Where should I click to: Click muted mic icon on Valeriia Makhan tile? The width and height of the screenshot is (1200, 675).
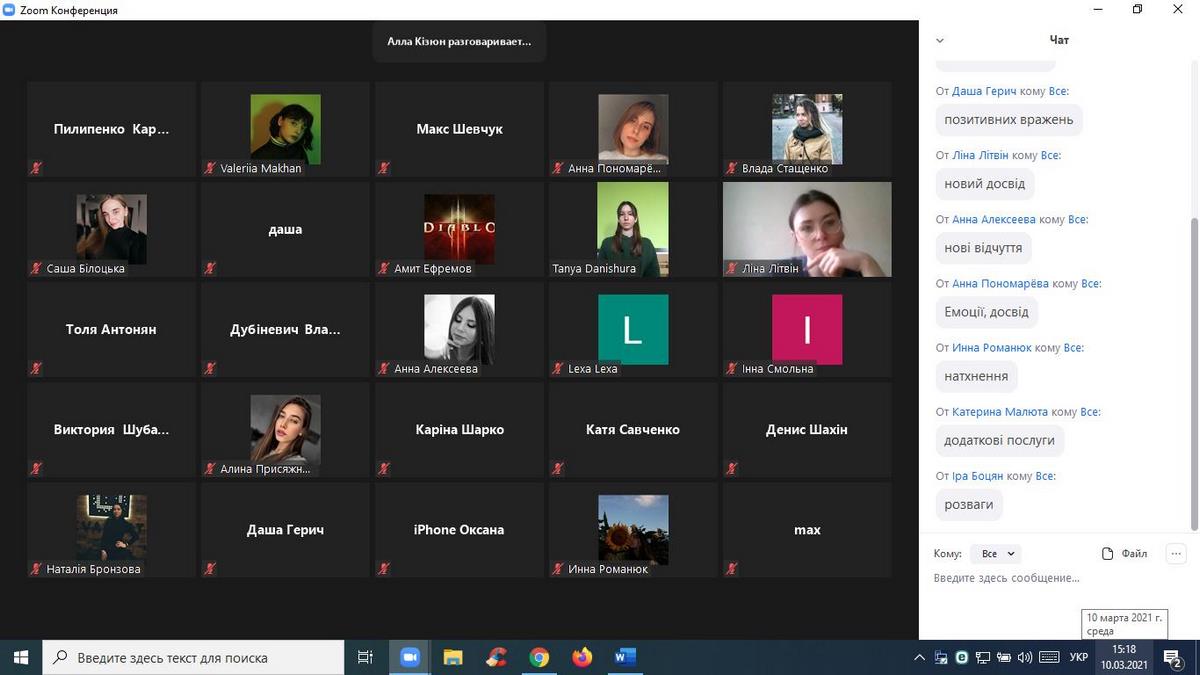(210, 168)
